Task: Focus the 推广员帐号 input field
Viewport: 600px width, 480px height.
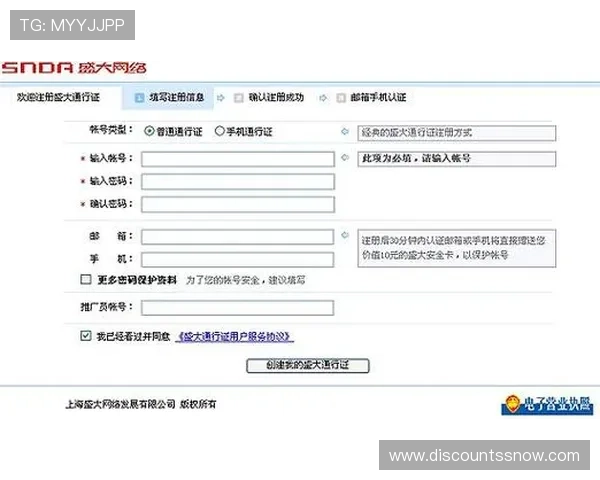Action: pos(237,308)
